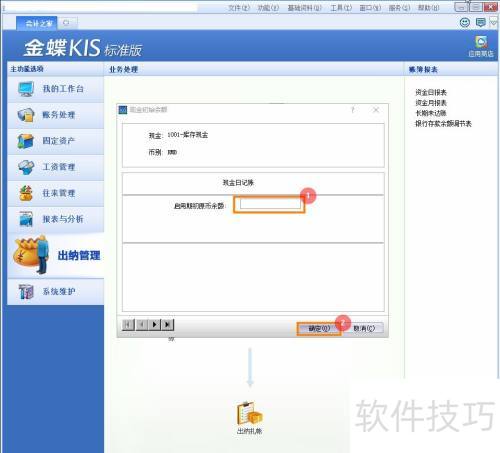Open 报表与分析 module
The height and width of the screenshot is (453, 500).
click(56, 219)
